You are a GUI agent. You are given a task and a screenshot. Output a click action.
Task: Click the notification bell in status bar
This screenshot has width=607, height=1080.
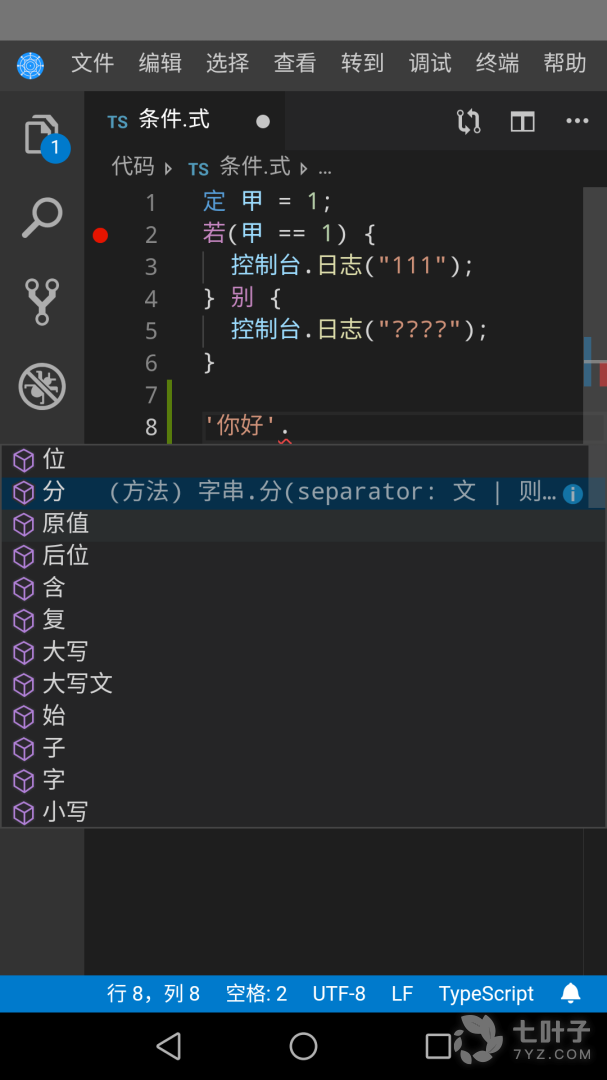tap(571, 993)
